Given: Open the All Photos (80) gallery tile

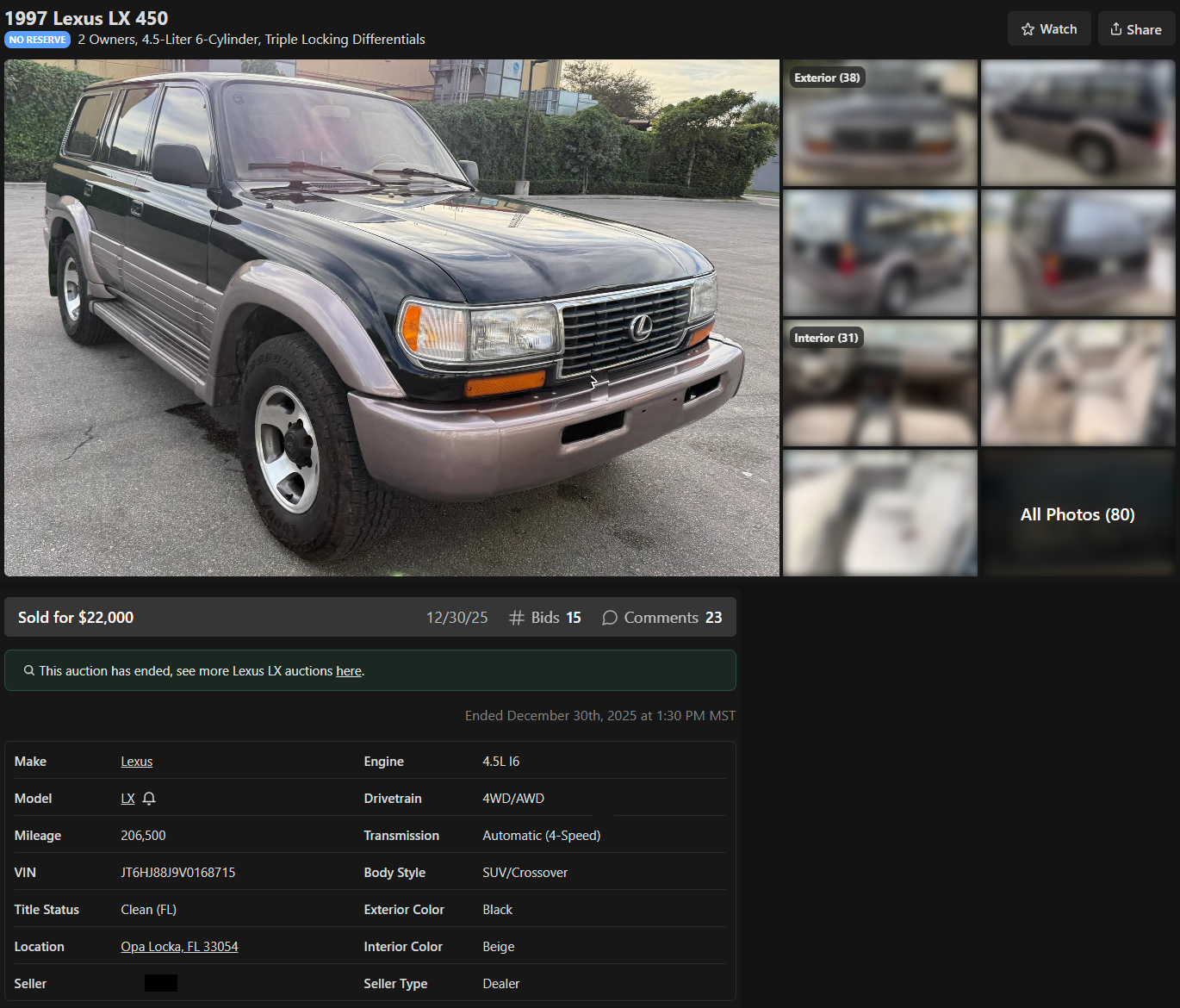Looking at the screenshot, I should (1078, 513).
